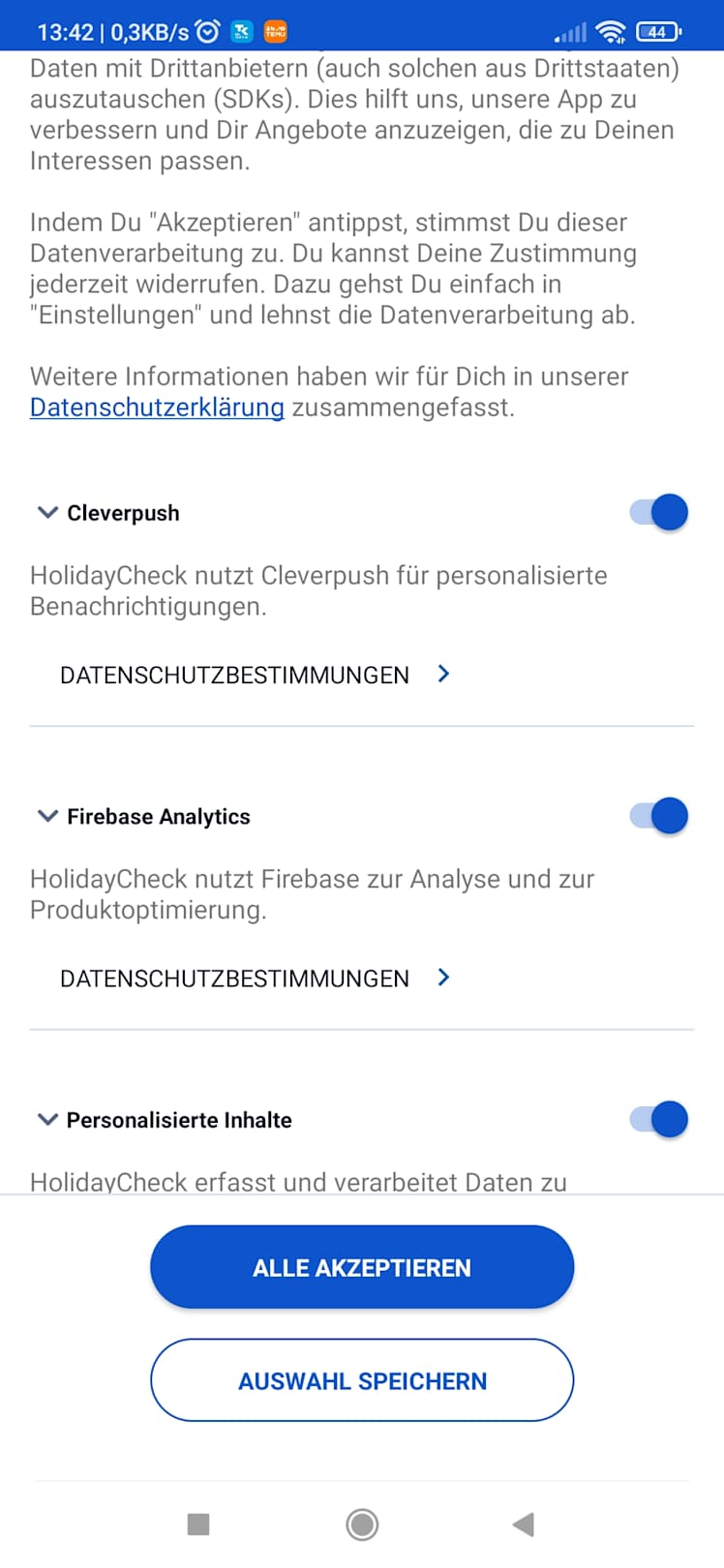724x1568 pixels.
Task: Tap the battery indicator icon
Action: pyautogui.click(x=658, y=32)
